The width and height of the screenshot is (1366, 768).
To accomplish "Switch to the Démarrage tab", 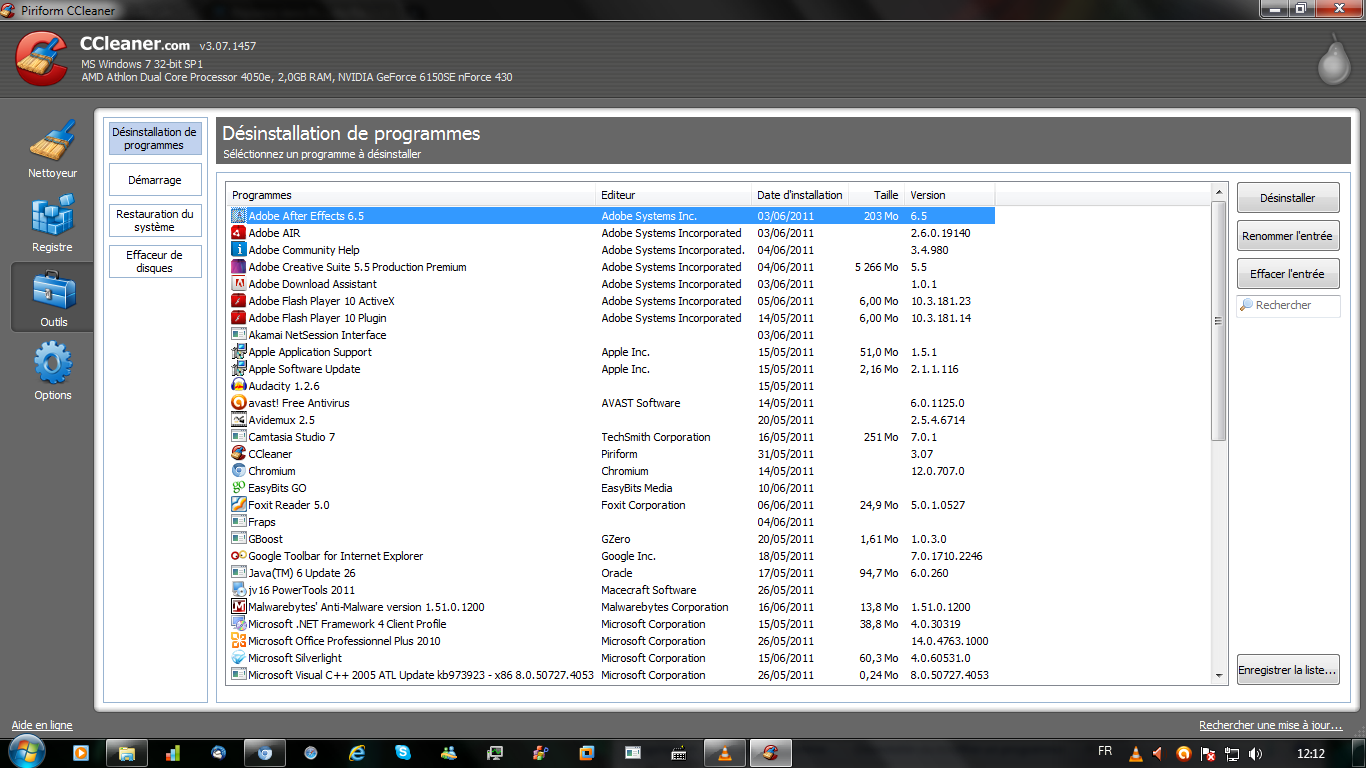I will click(x=155, y=180).
